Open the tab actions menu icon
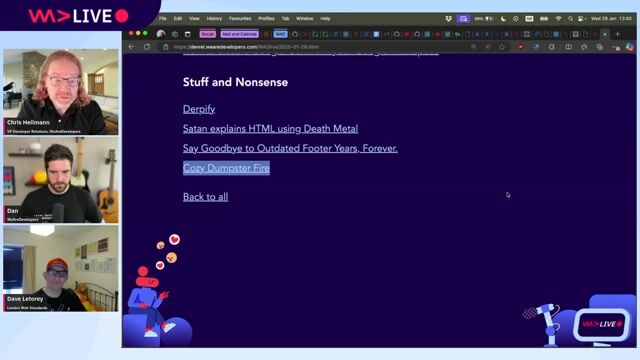This screenshot has height=360, width=640. click(x=188, y=34)
